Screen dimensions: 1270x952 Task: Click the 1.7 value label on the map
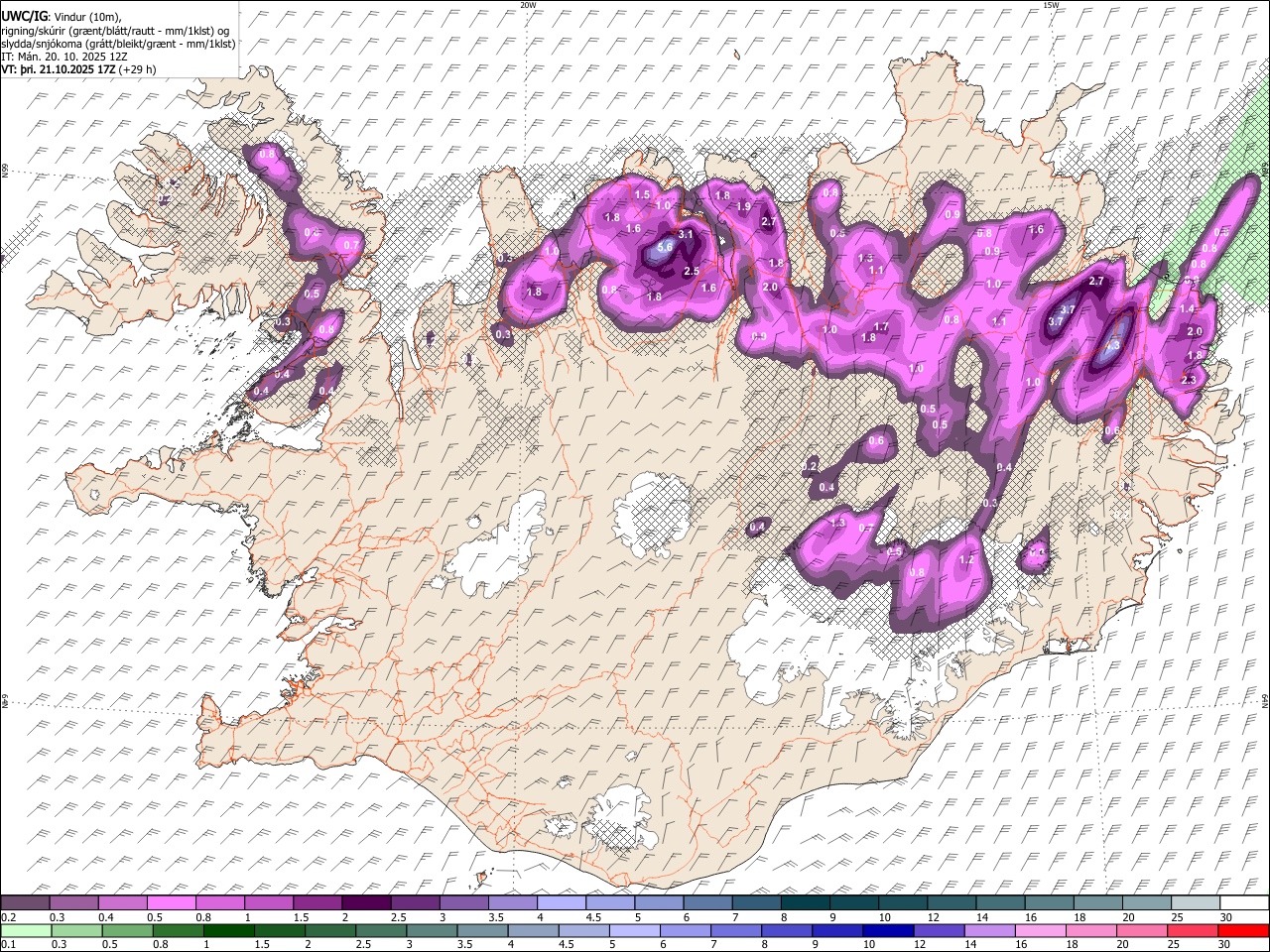(881, 327)
